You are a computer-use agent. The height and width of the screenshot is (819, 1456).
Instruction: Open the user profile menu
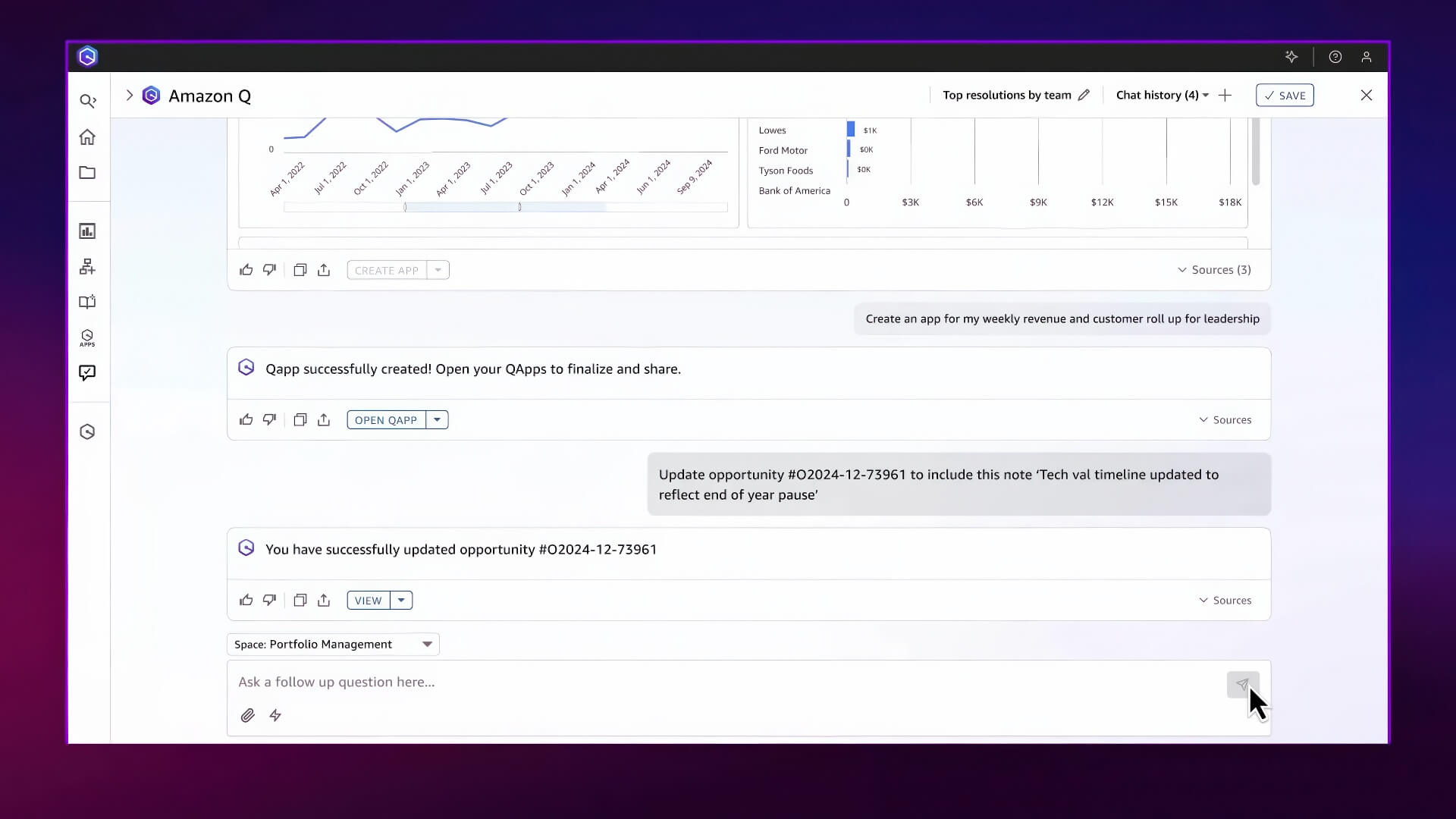(1365, 57)
